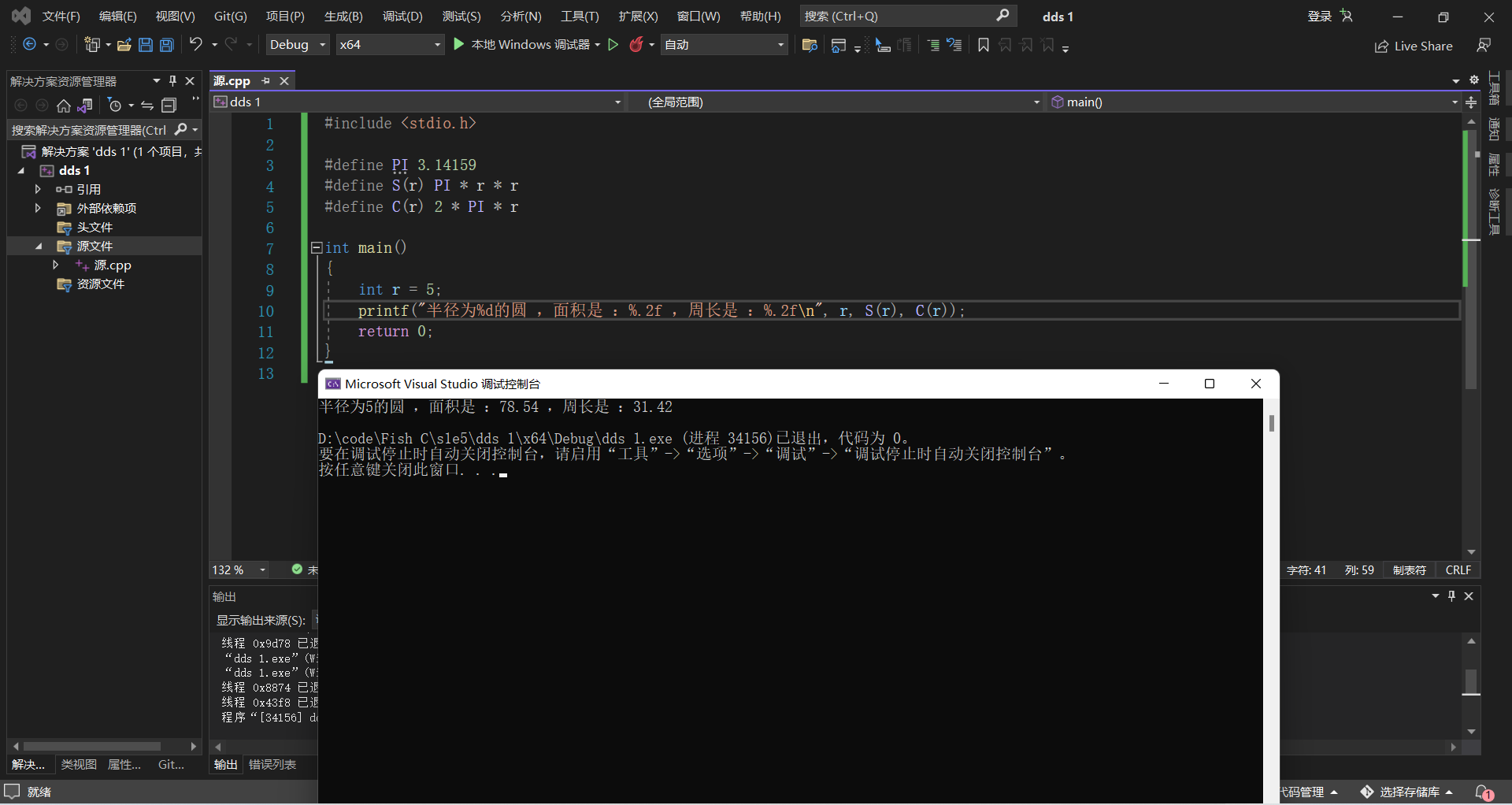Click the split editor icon

pyautogui.click(x=1471, y=102)
